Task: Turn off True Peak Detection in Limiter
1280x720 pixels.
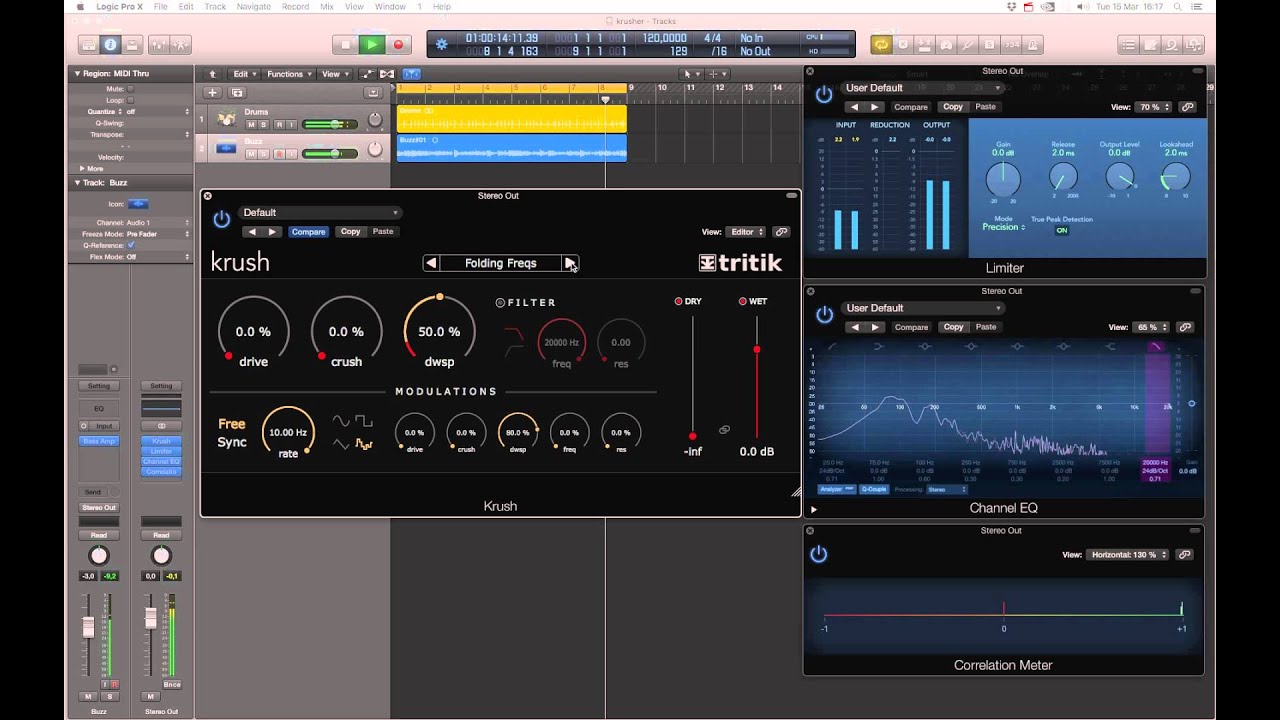Action: pyautogui.click(x=1062, y=230)
